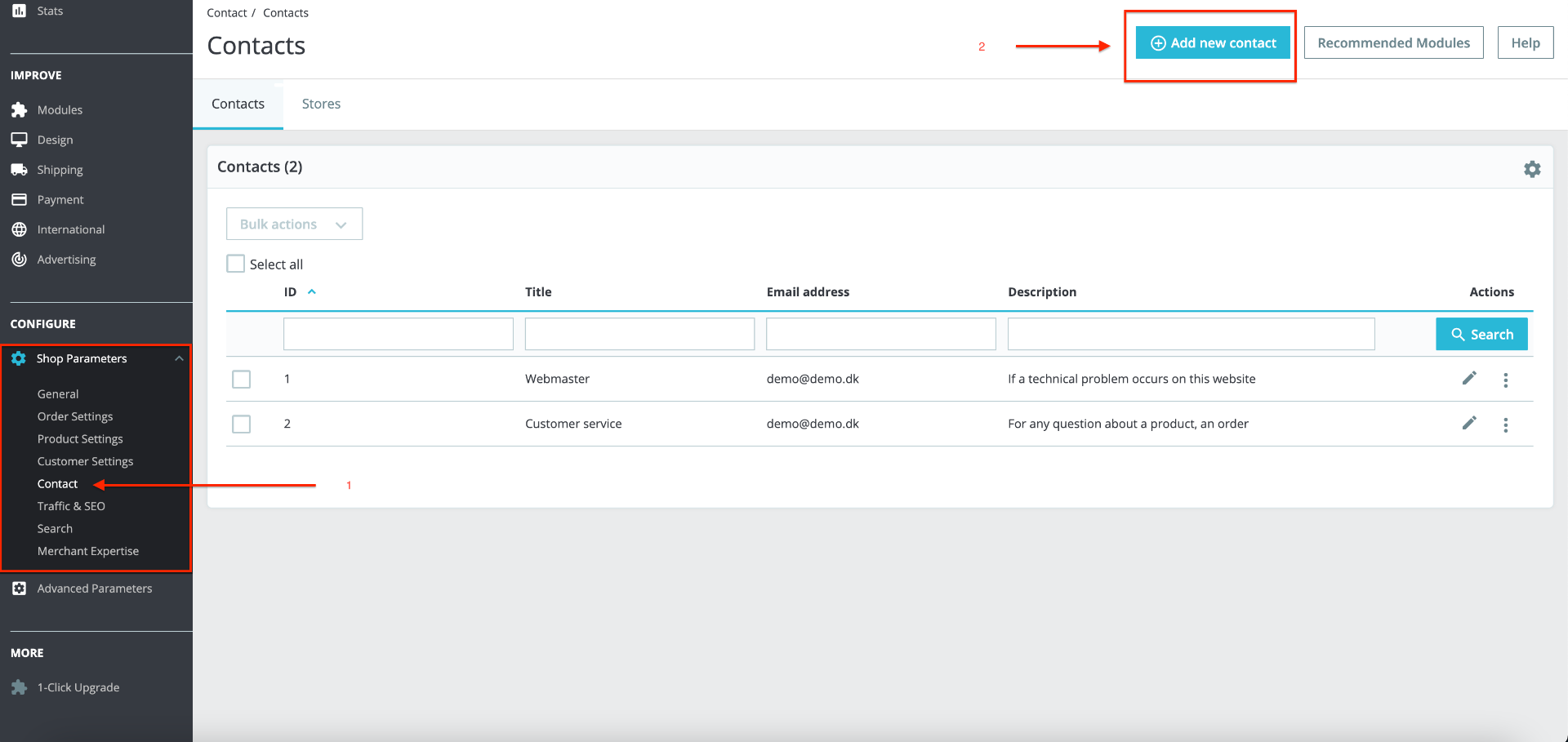Image resolution: width=1568 pixels, height=742 pixels.
Task: Click the Advertising icon
Action: 20,260
